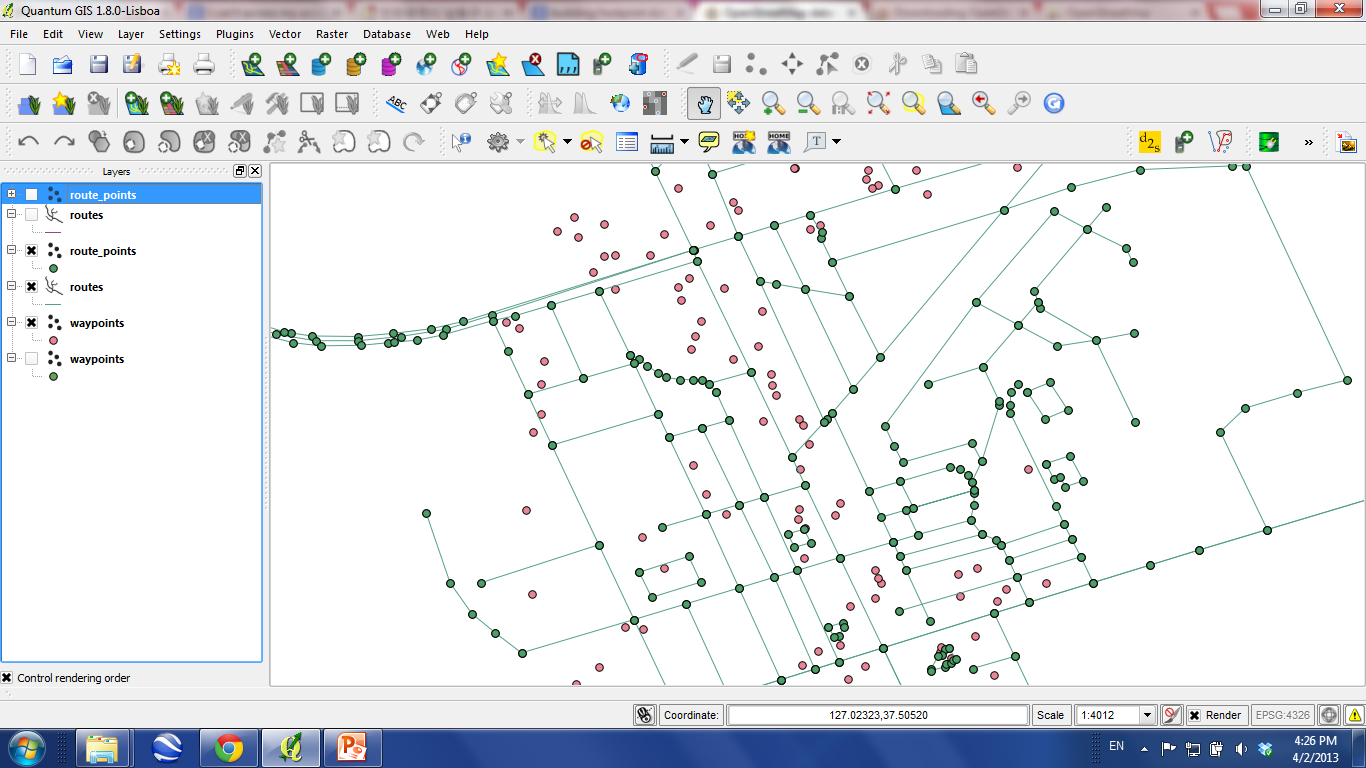Click the pink waypoints symbol swatch
Viewport: 1366px width, 768px height.
coord(53,340)
